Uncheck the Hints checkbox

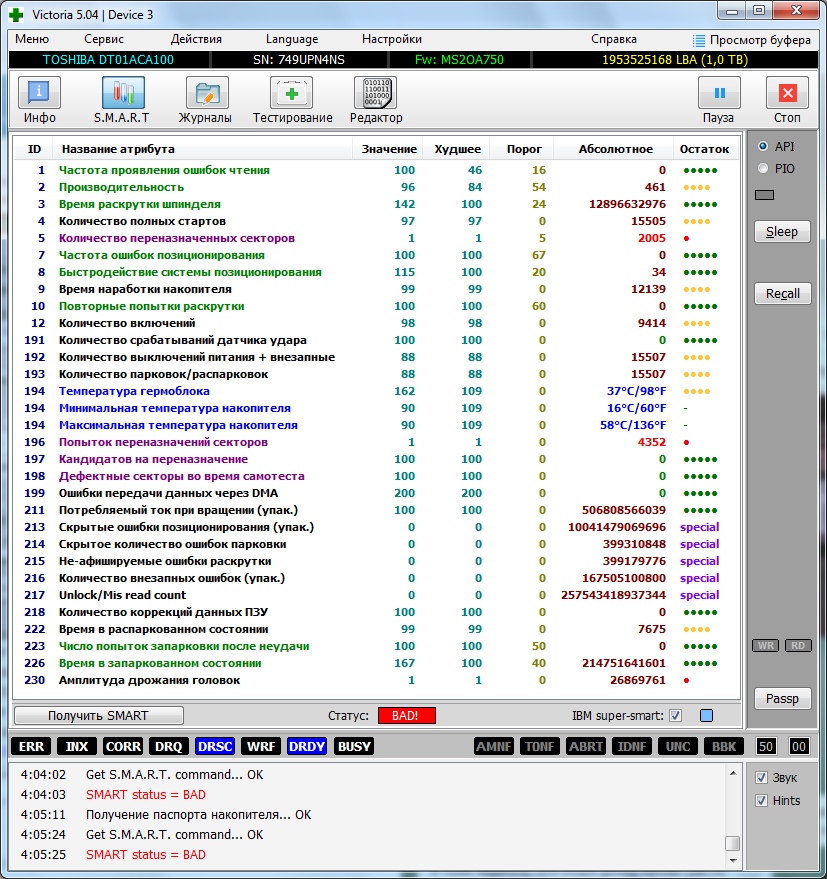(762, 800)
